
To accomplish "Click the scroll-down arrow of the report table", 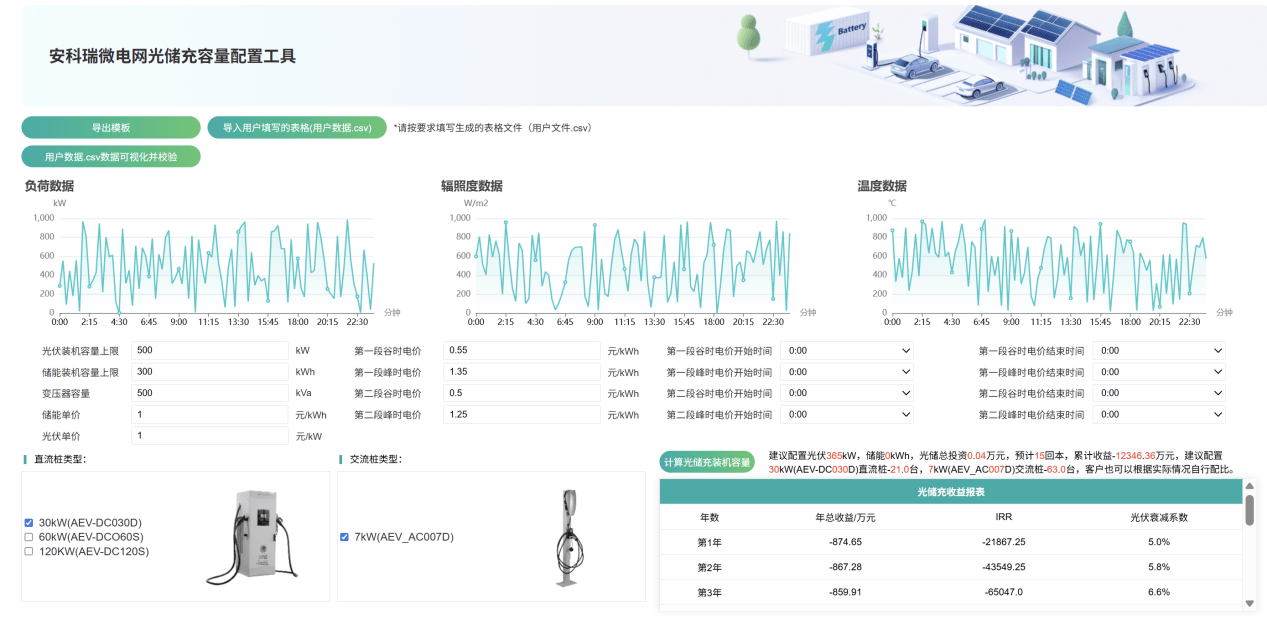I will click(1249, 603).
